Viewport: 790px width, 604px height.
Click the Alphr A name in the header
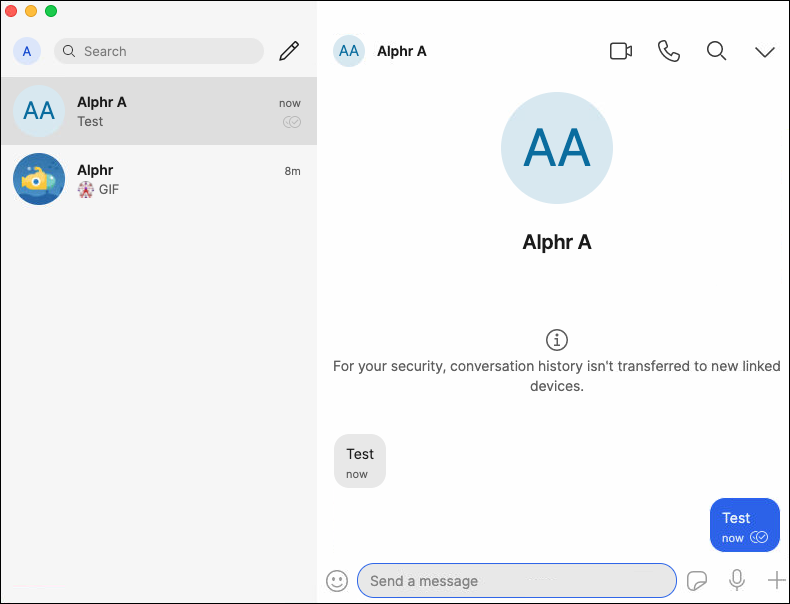[x=402, y=51]
